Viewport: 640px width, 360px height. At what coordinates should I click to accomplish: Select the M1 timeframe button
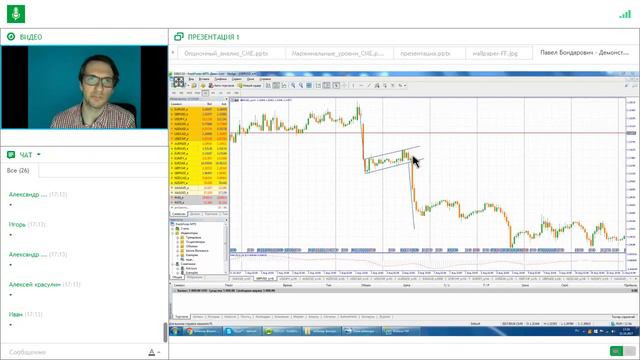tap(174, 93)
